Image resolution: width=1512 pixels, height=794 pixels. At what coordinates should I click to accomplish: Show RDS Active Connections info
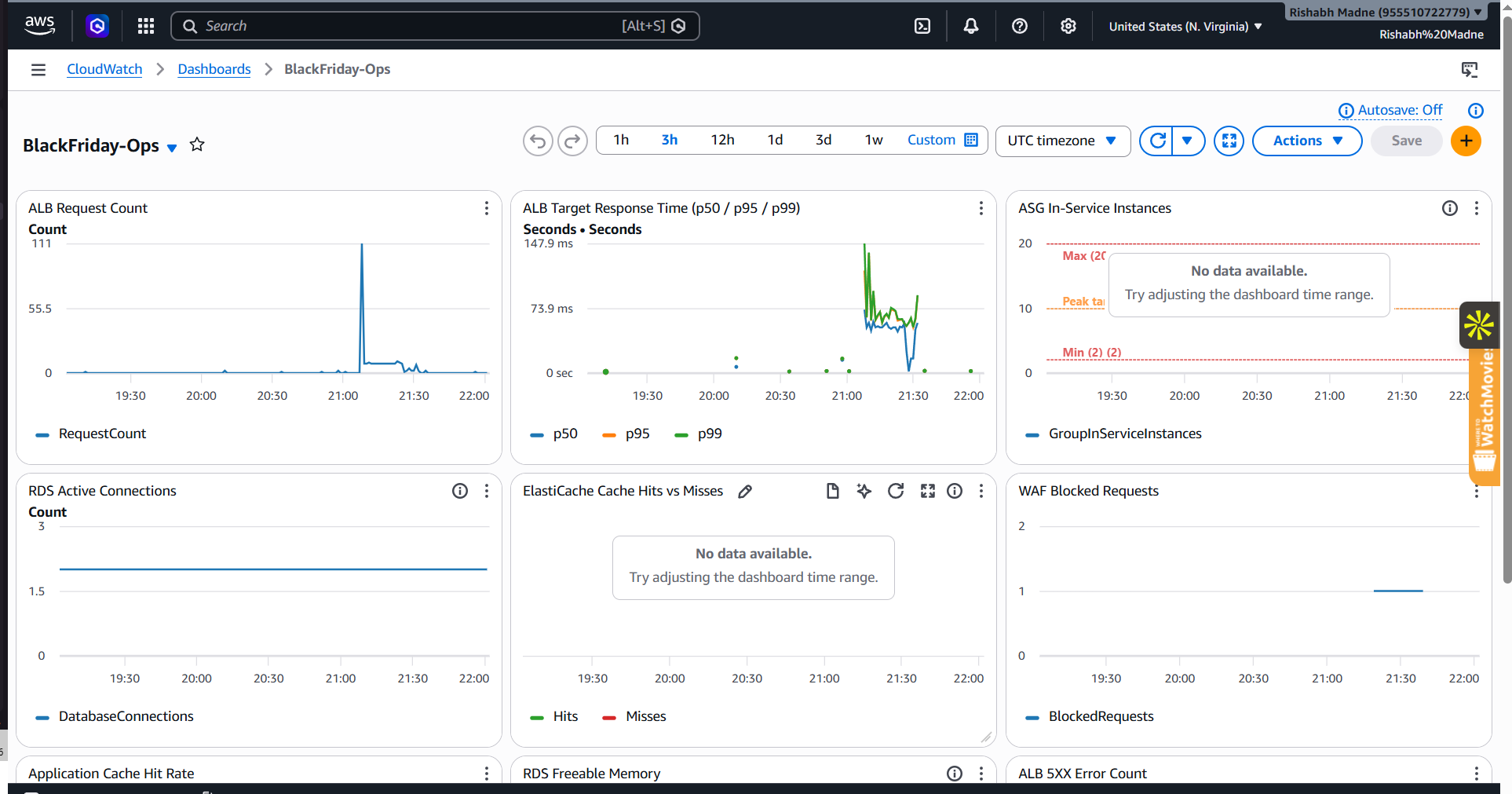pyautogui.click(x=460, y=491)
